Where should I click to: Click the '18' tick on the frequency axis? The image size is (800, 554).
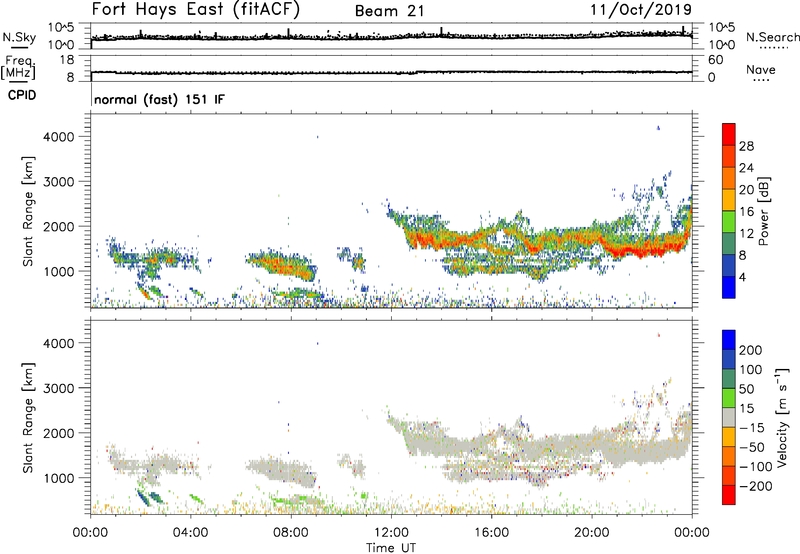pos(67,60)
